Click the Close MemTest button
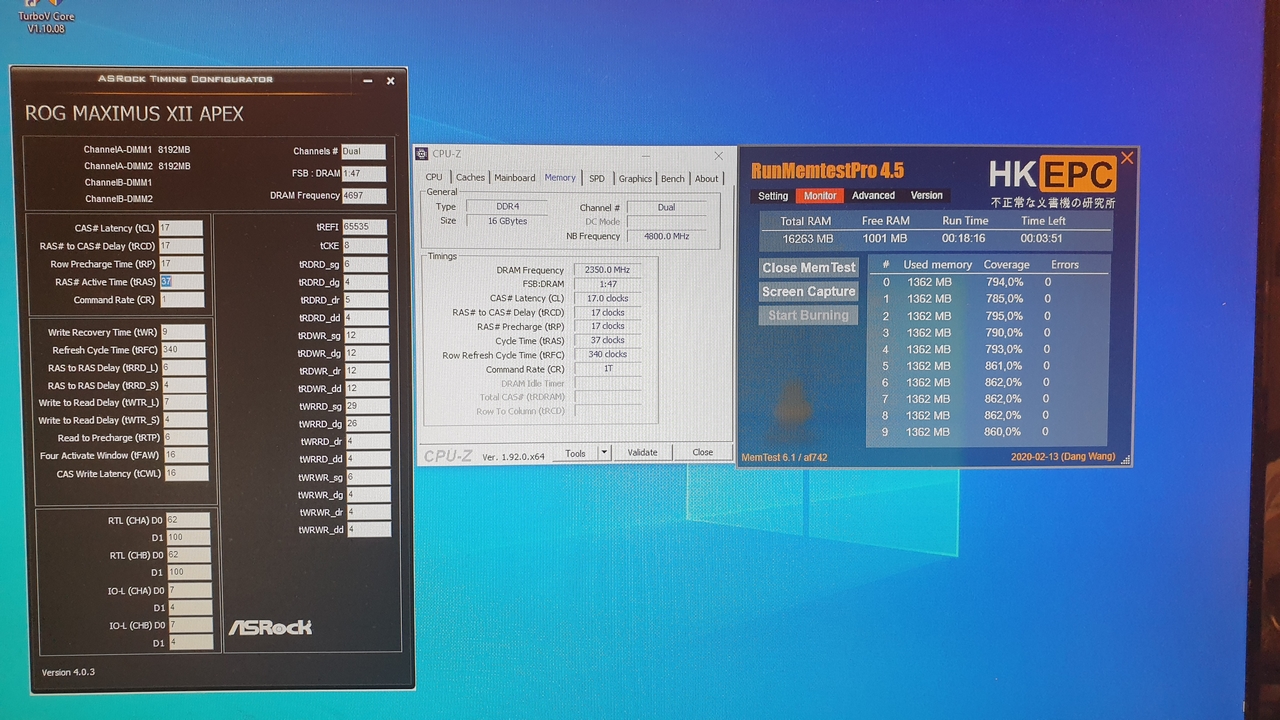 pyautogui.click(x=809, y=268)
